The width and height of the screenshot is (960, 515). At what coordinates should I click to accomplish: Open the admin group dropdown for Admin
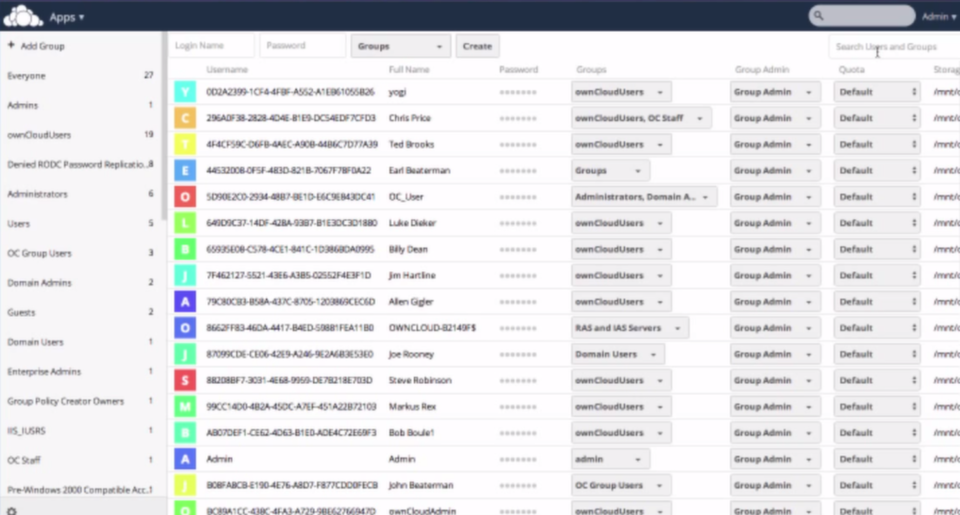tap(610, 459)
